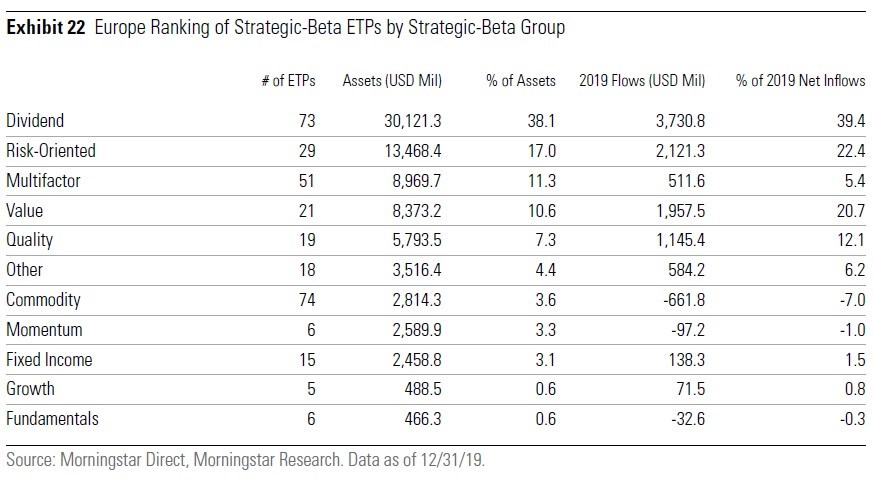The width and height of the screenshot is (874, 487).
Task: Select the Dividend row label
Action: pyautogui.click(x=35, y=121)
